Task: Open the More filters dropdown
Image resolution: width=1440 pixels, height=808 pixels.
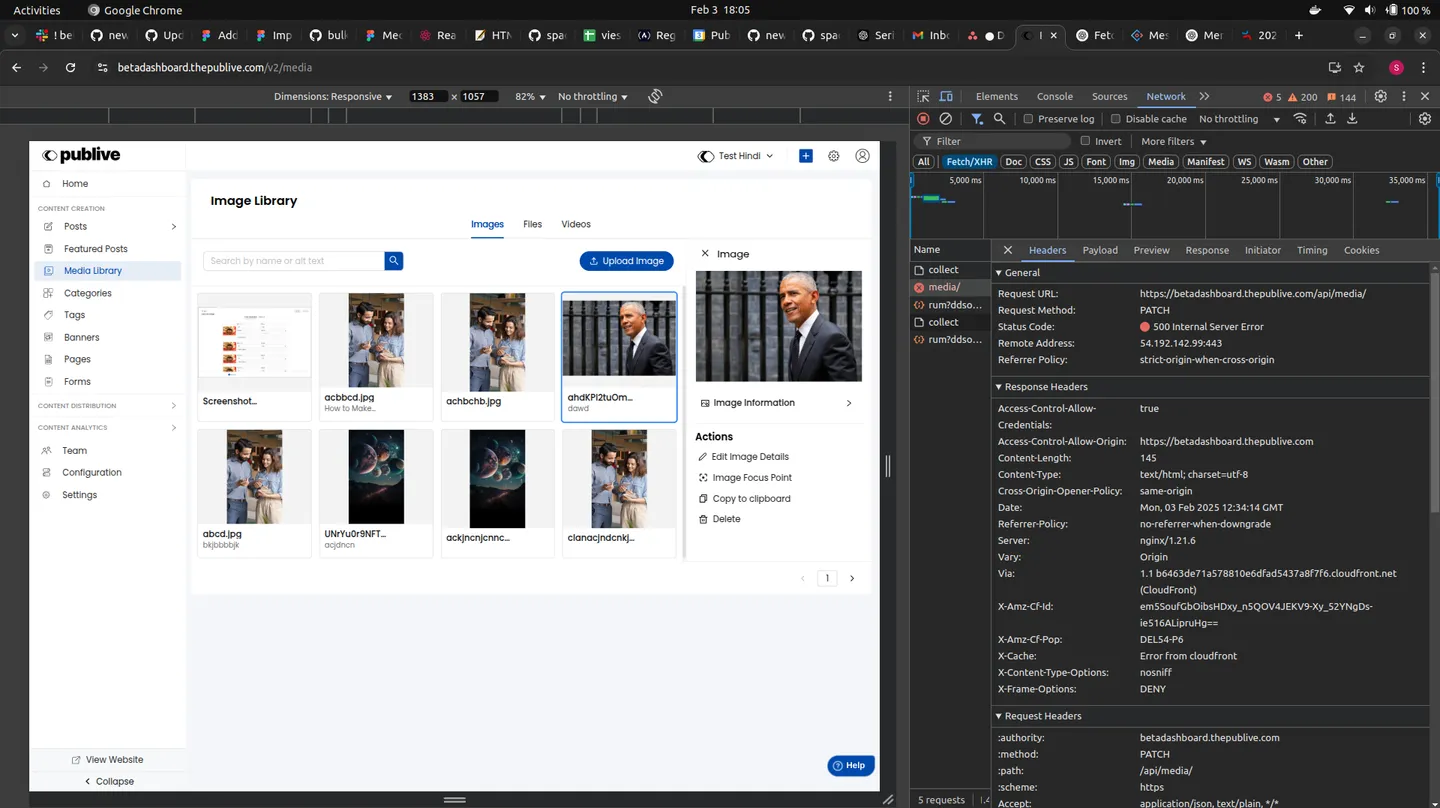Action: (x=1174, y=141)
